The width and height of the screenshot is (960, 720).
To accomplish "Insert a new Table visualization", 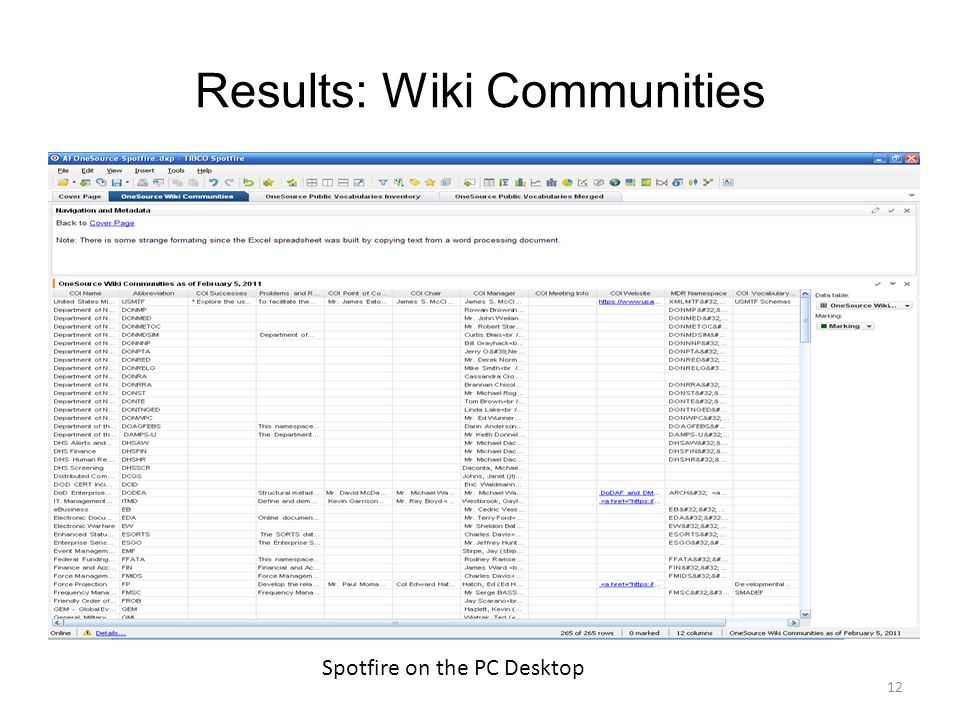I will [489, 182].
